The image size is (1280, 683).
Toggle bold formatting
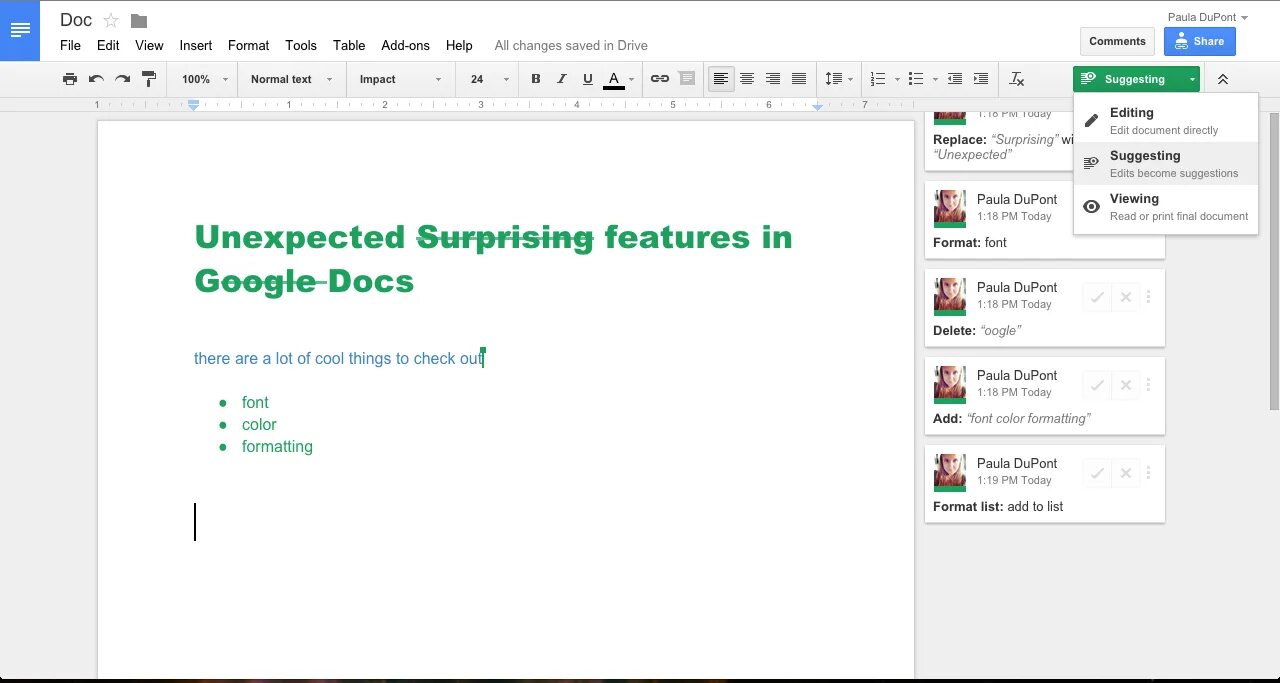coord(536,79)
